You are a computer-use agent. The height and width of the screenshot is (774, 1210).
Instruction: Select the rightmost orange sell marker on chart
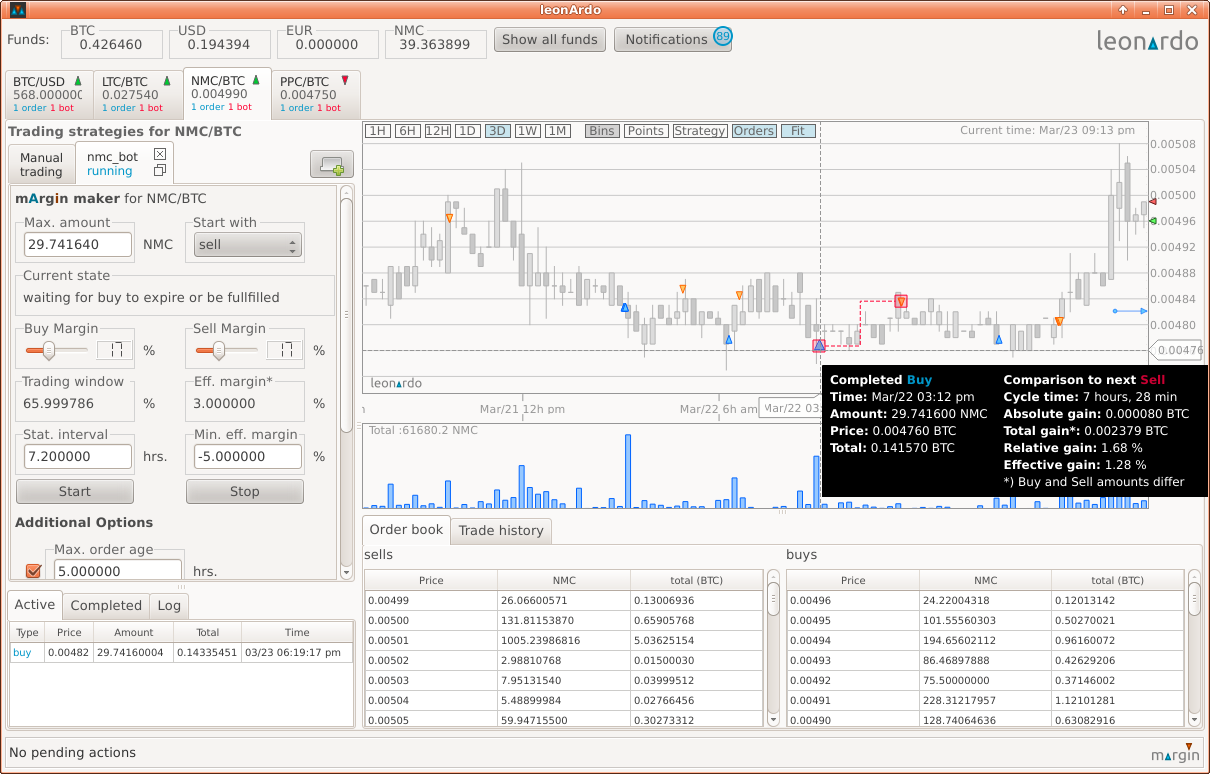click(x=1059, y=321)
